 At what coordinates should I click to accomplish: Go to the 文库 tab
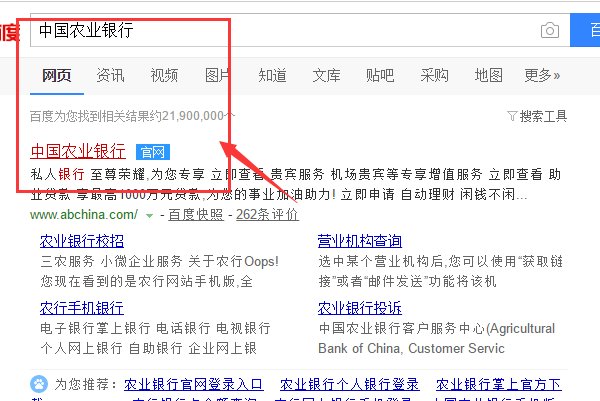pyautogui.click(x=326, y=75)
